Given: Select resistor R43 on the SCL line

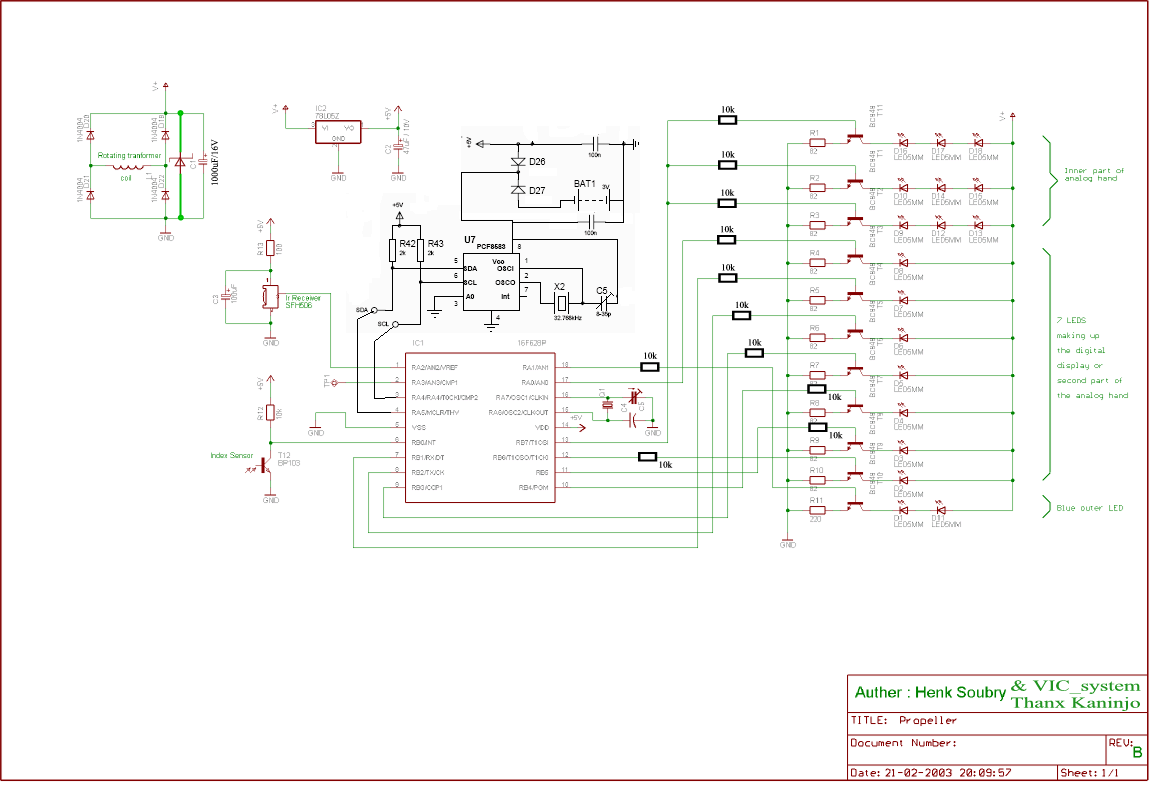Looking at the screenshot, I should click(420, 251).
